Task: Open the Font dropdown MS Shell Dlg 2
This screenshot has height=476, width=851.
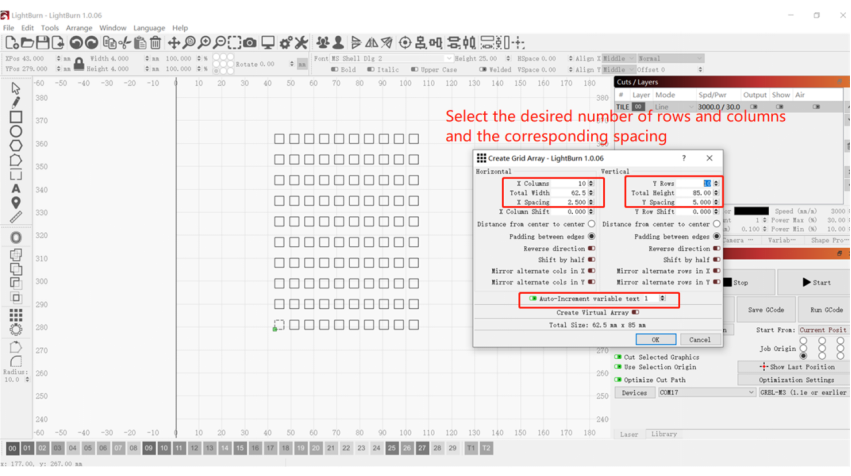Action: (391, 59)
